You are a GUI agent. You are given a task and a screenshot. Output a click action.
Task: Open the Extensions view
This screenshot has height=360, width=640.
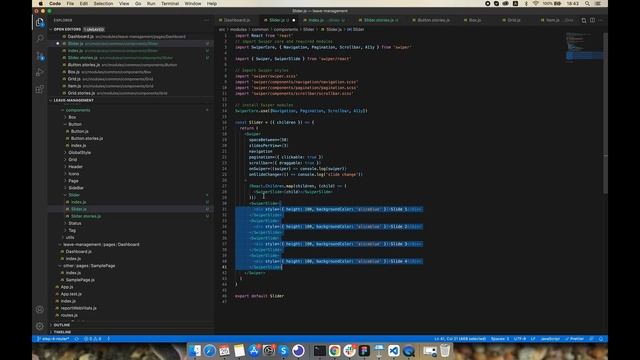[40, 89]
